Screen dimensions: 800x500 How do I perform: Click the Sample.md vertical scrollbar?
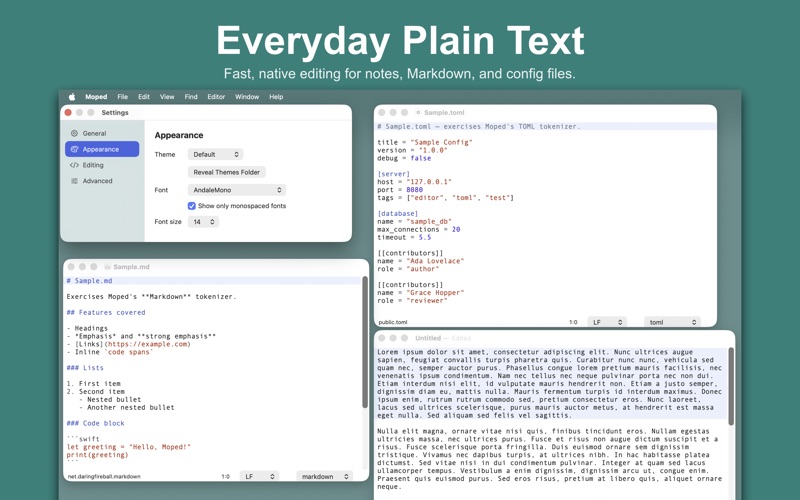[365, 342]
